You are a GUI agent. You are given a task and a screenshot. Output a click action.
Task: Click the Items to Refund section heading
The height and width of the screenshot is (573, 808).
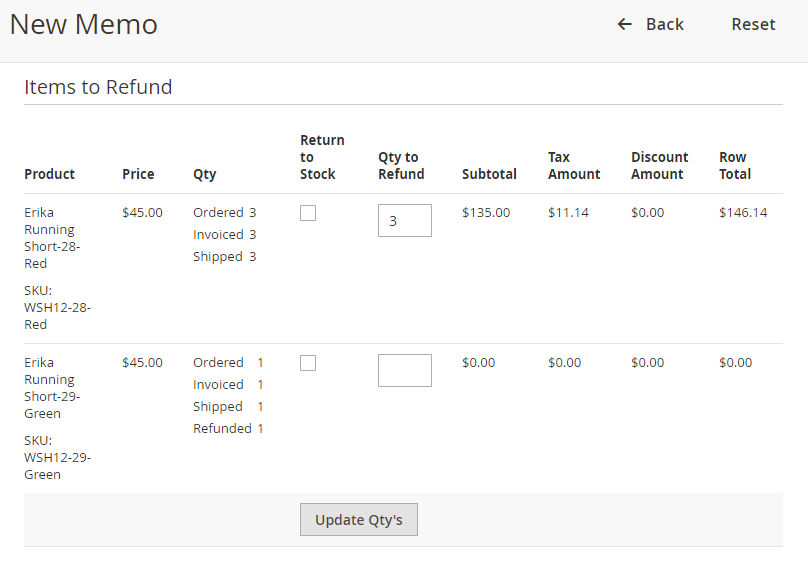point(98,87)
